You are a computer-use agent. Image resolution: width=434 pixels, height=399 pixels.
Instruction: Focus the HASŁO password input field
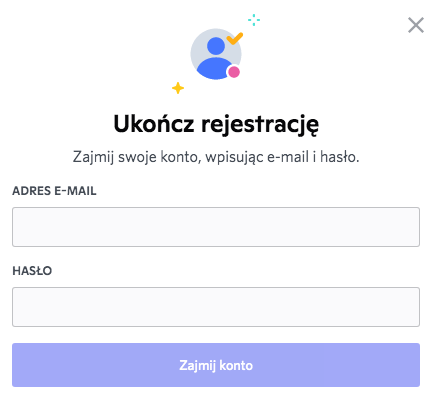[216, 307]
